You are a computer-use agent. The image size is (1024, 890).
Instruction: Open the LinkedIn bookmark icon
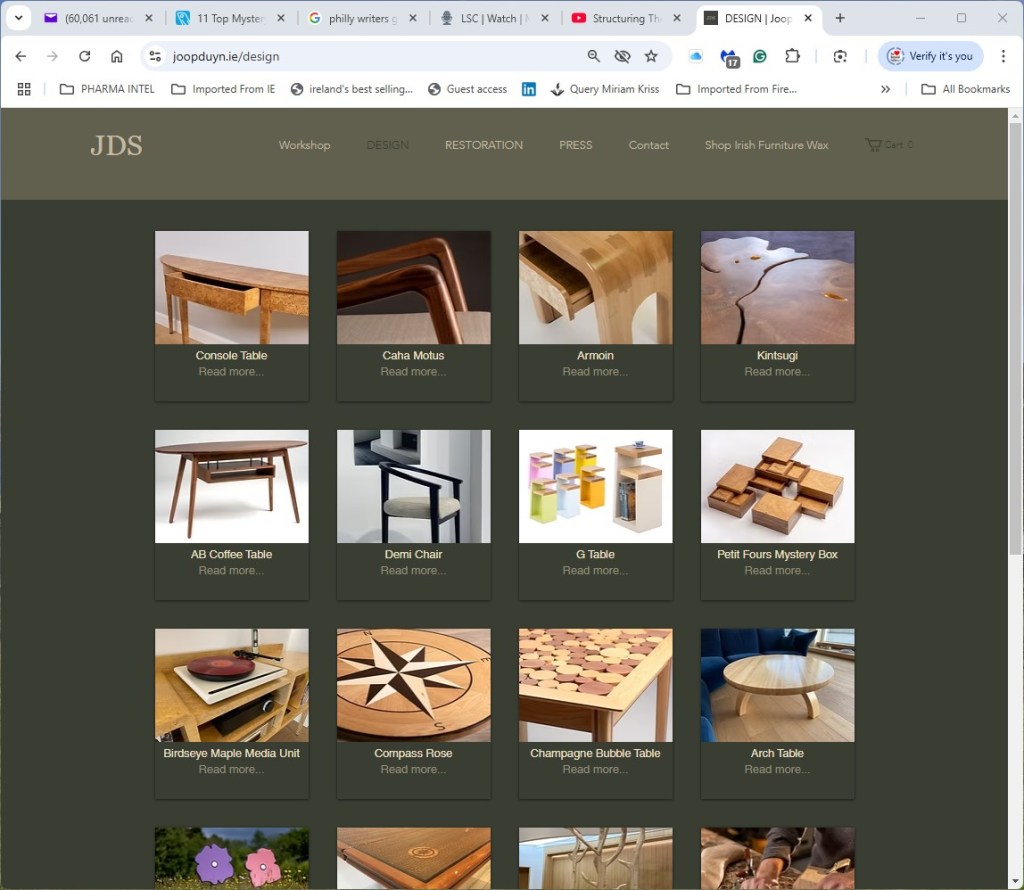529,89
